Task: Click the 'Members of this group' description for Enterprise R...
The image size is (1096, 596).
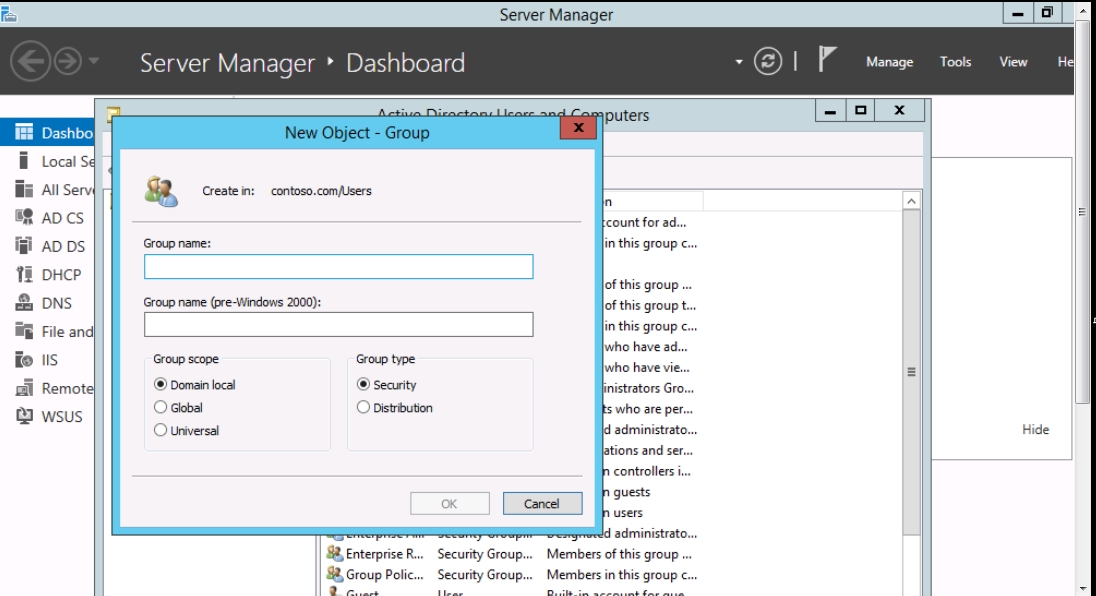Action: click(619, 554)
